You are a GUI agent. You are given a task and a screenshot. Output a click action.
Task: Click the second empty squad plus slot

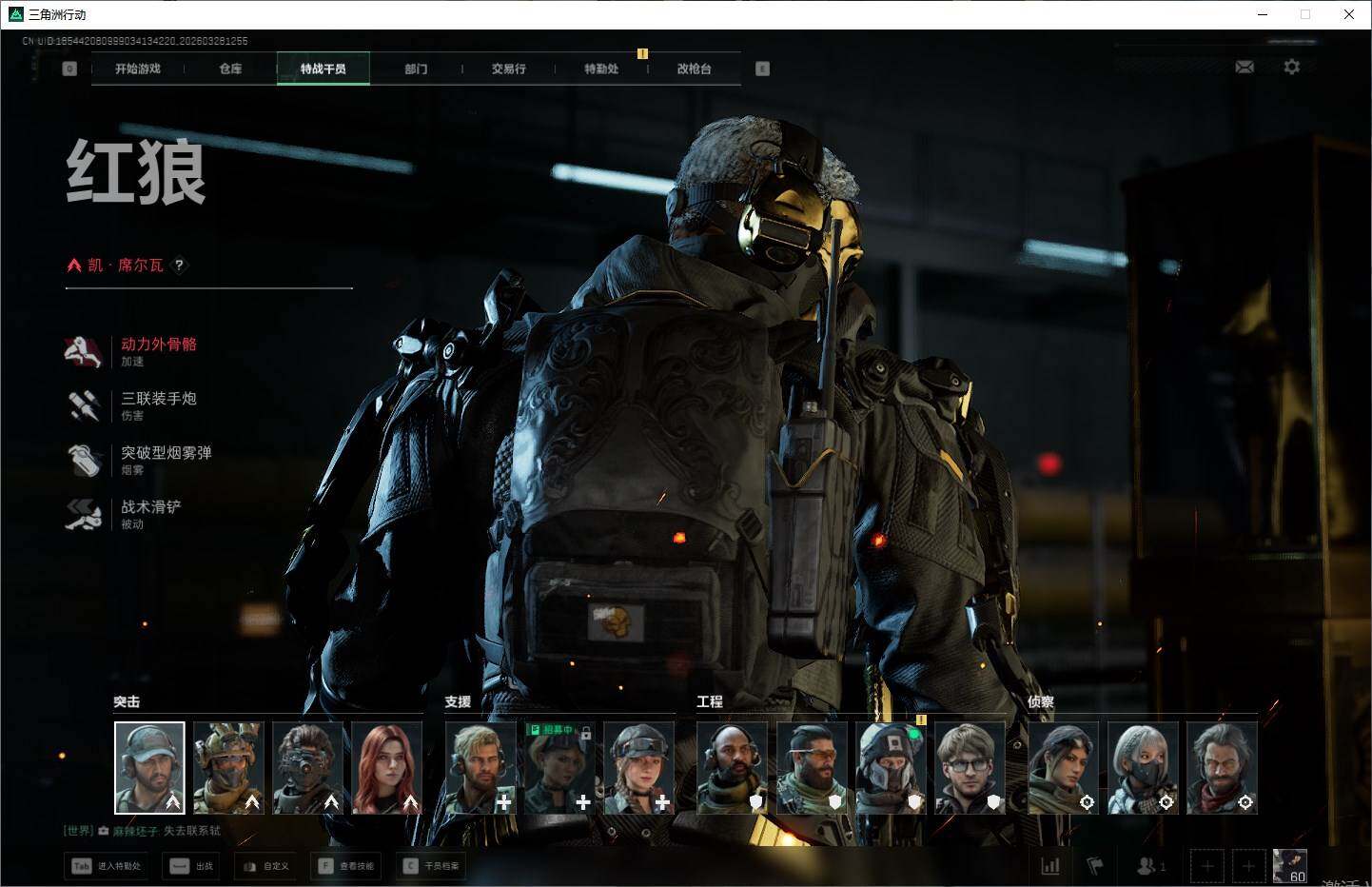1249,866
